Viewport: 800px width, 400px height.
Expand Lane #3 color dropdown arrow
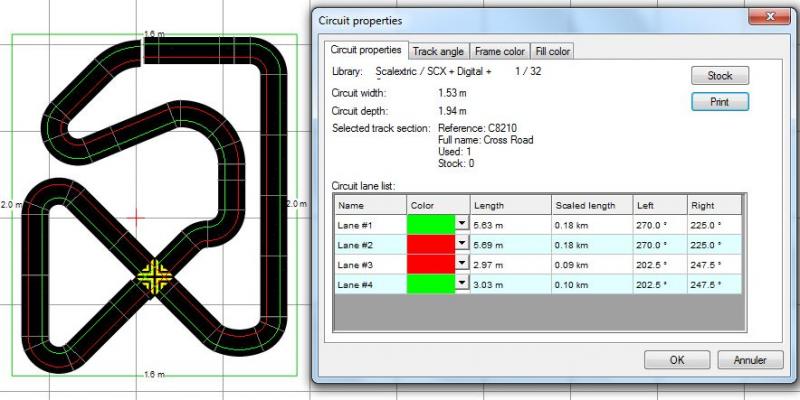click(461, 264)
